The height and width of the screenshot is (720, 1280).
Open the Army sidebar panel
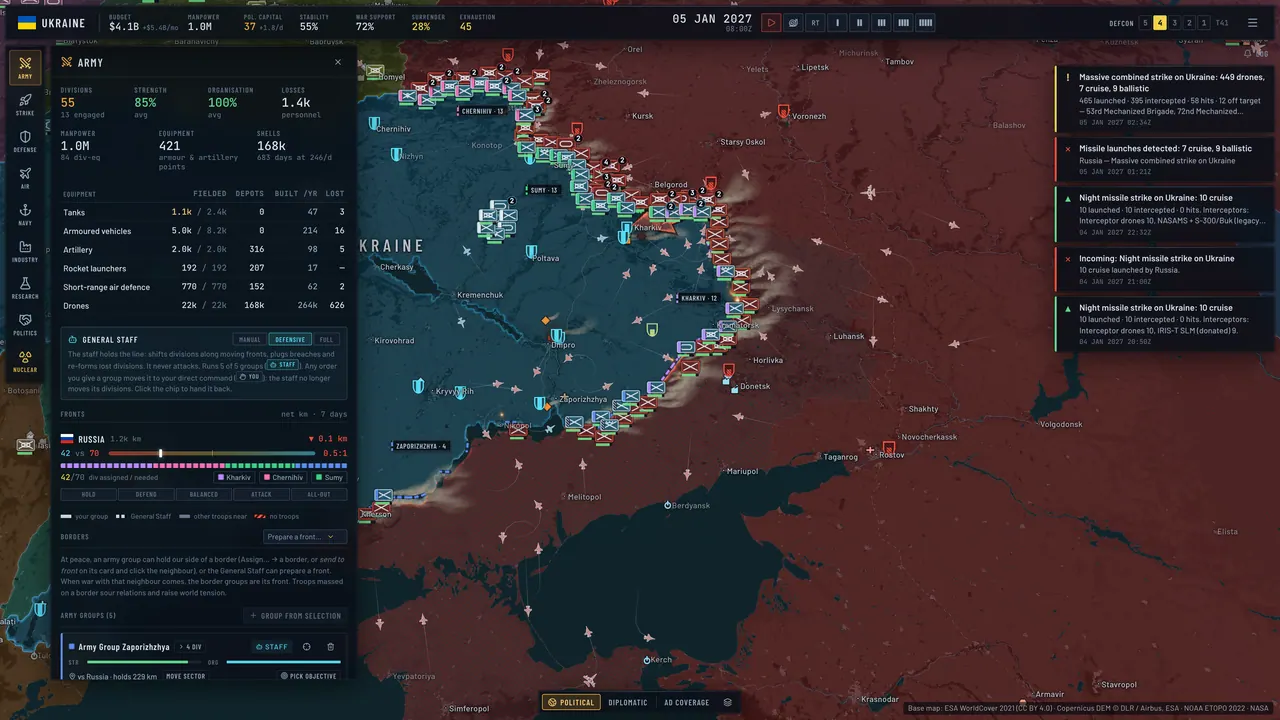25,68
